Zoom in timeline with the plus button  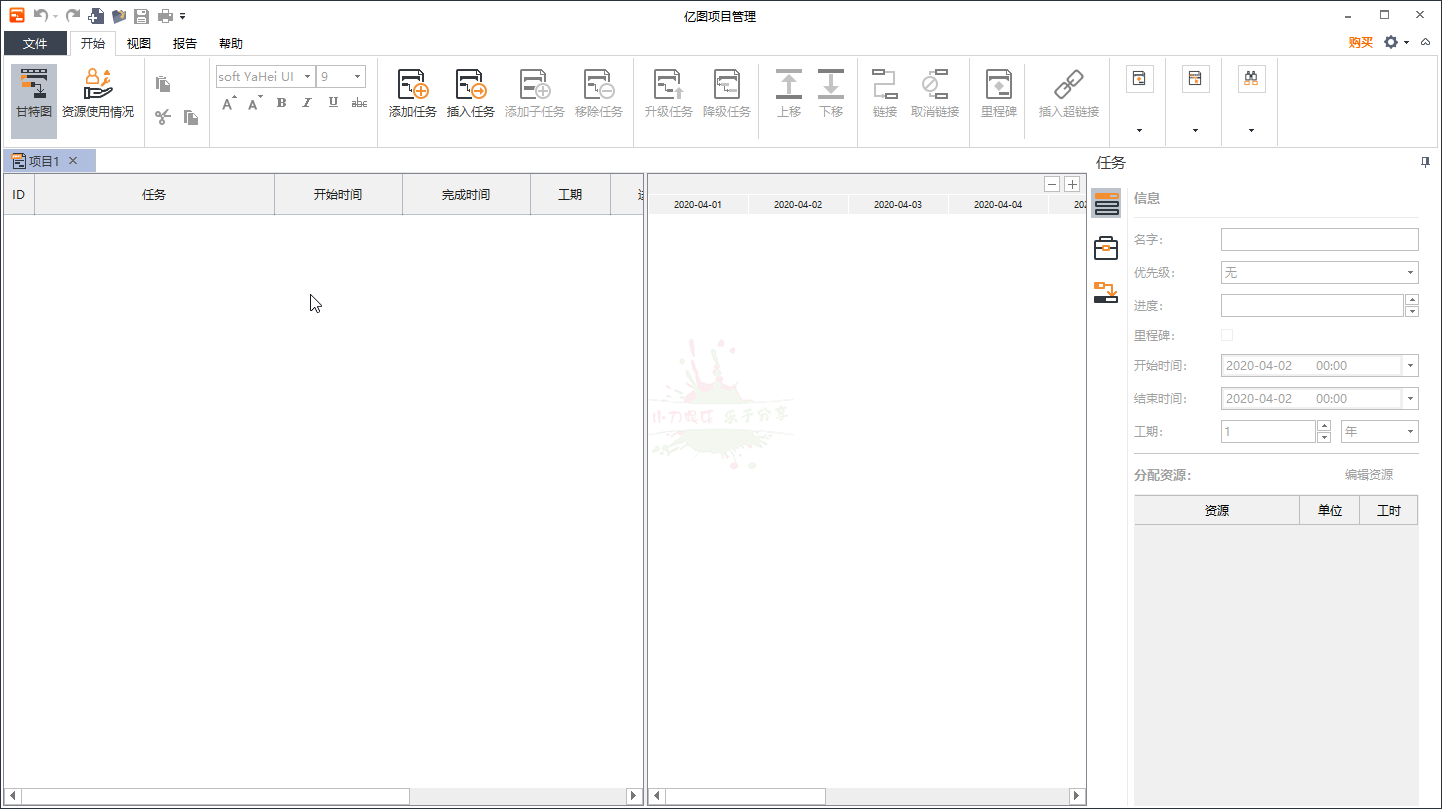click(1072, 184)
